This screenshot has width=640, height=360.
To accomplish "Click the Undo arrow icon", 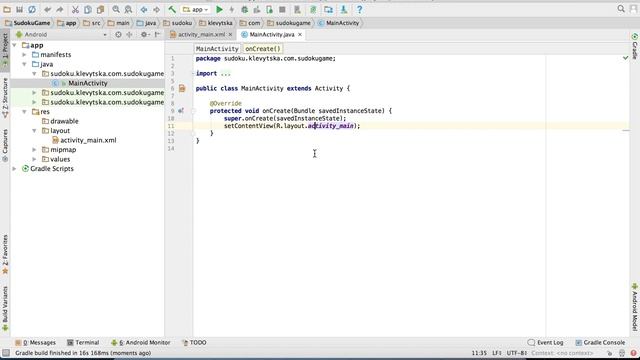I will click(47, 9).
